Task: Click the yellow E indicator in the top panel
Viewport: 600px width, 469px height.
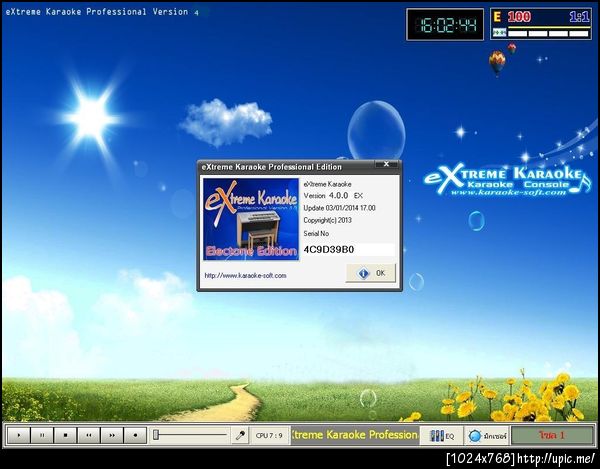Action: click(x=497, y=17)
